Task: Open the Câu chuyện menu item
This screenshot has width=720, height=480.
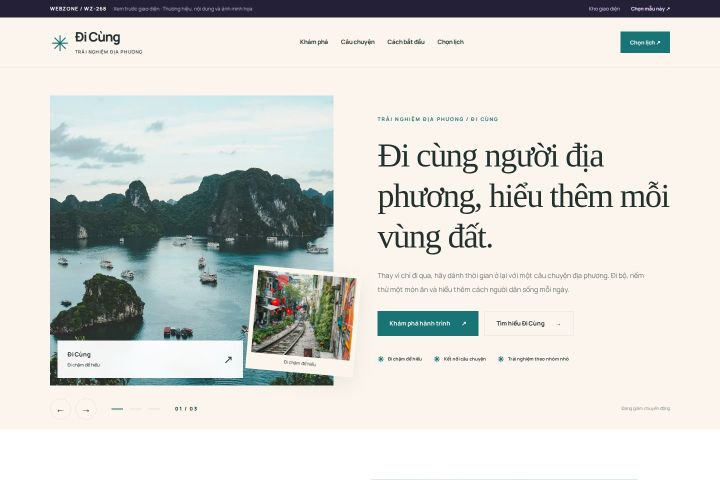Action: click(357, 42)
